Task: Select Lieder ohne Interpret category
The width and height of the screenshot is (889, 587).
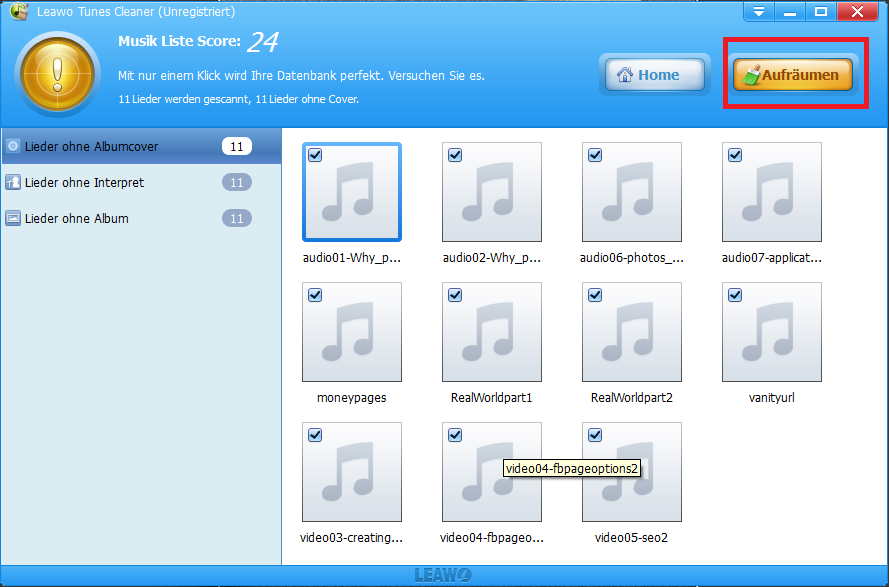Action: 141,183
